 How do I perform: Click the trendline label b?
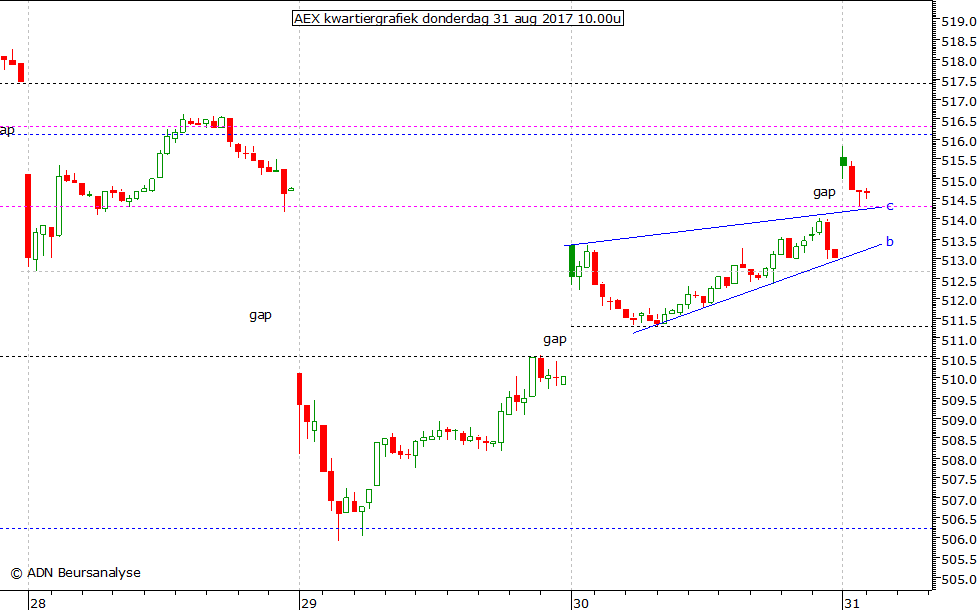click(889, 241)
